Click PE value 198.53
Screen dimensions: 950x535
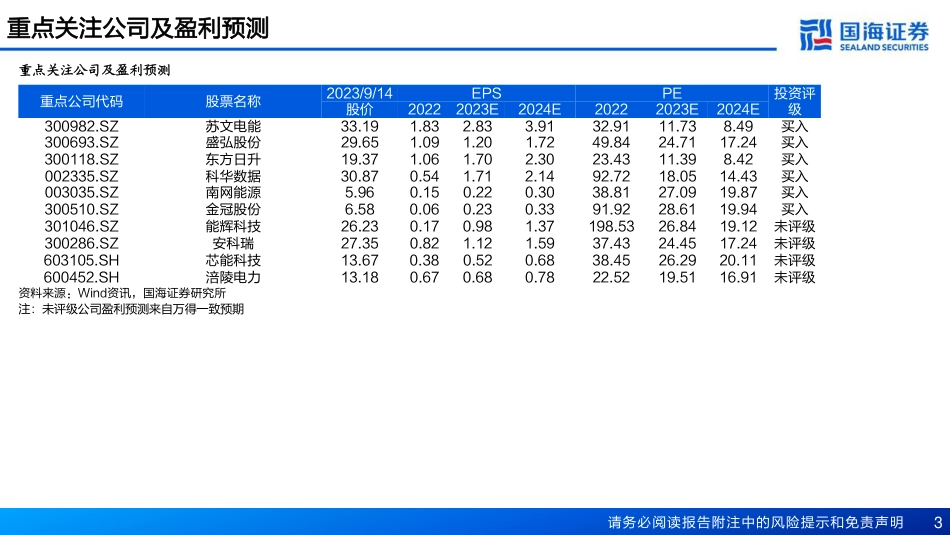point(611,227)
